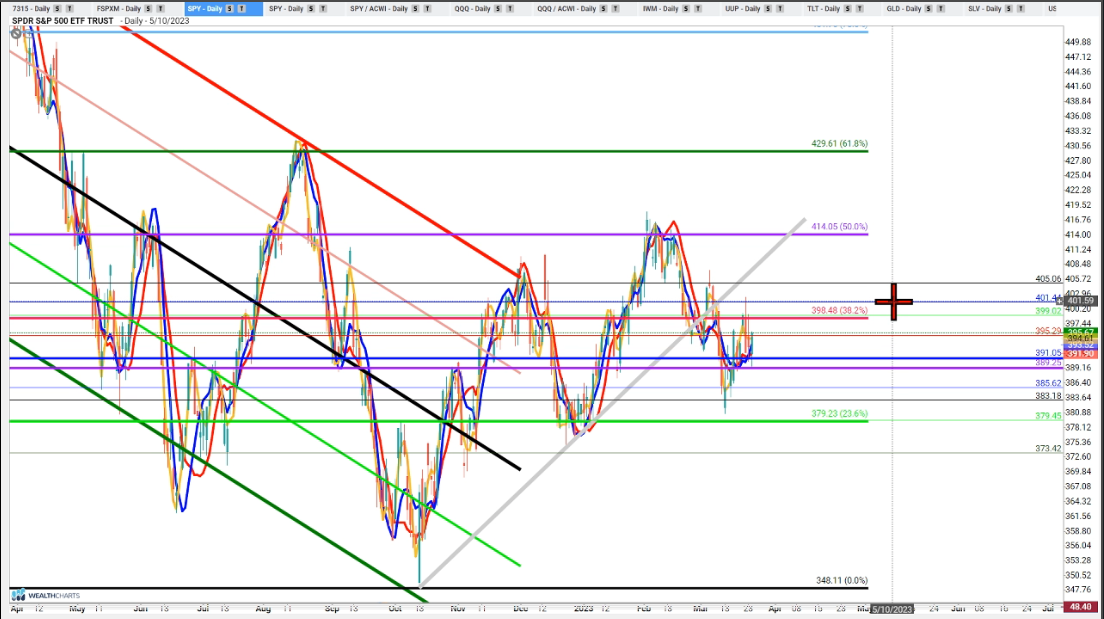Click T on the highlighted SPY - Daily tab
1104x619 pixels.
tap(242, 8)
